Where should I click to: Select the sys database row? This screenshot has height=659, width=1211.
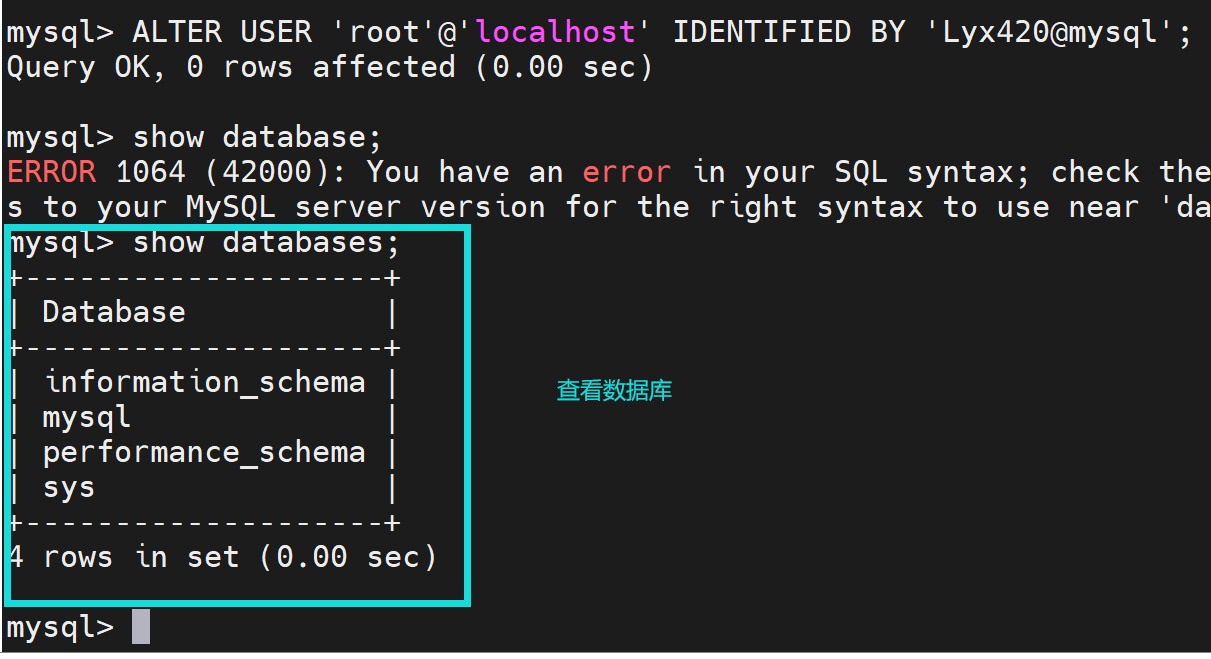coord(68,488)
